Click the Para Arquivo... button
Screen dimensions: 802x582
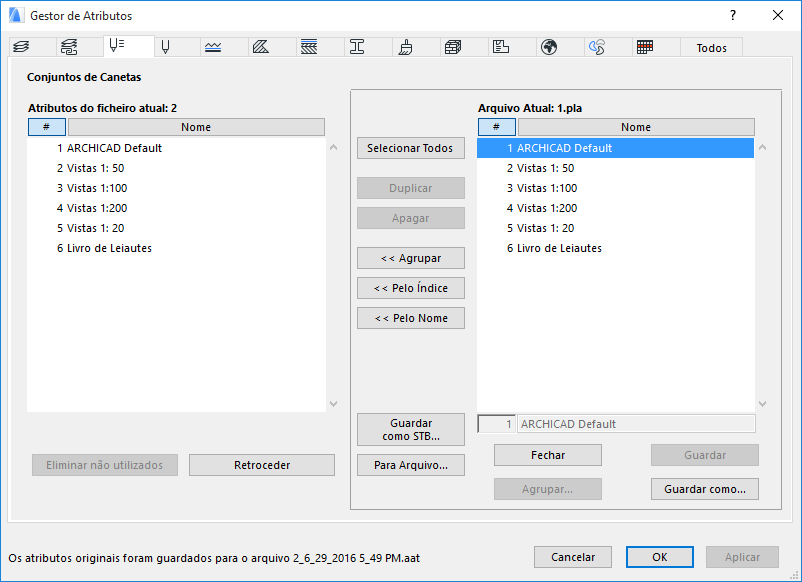[x=411, y=465]
